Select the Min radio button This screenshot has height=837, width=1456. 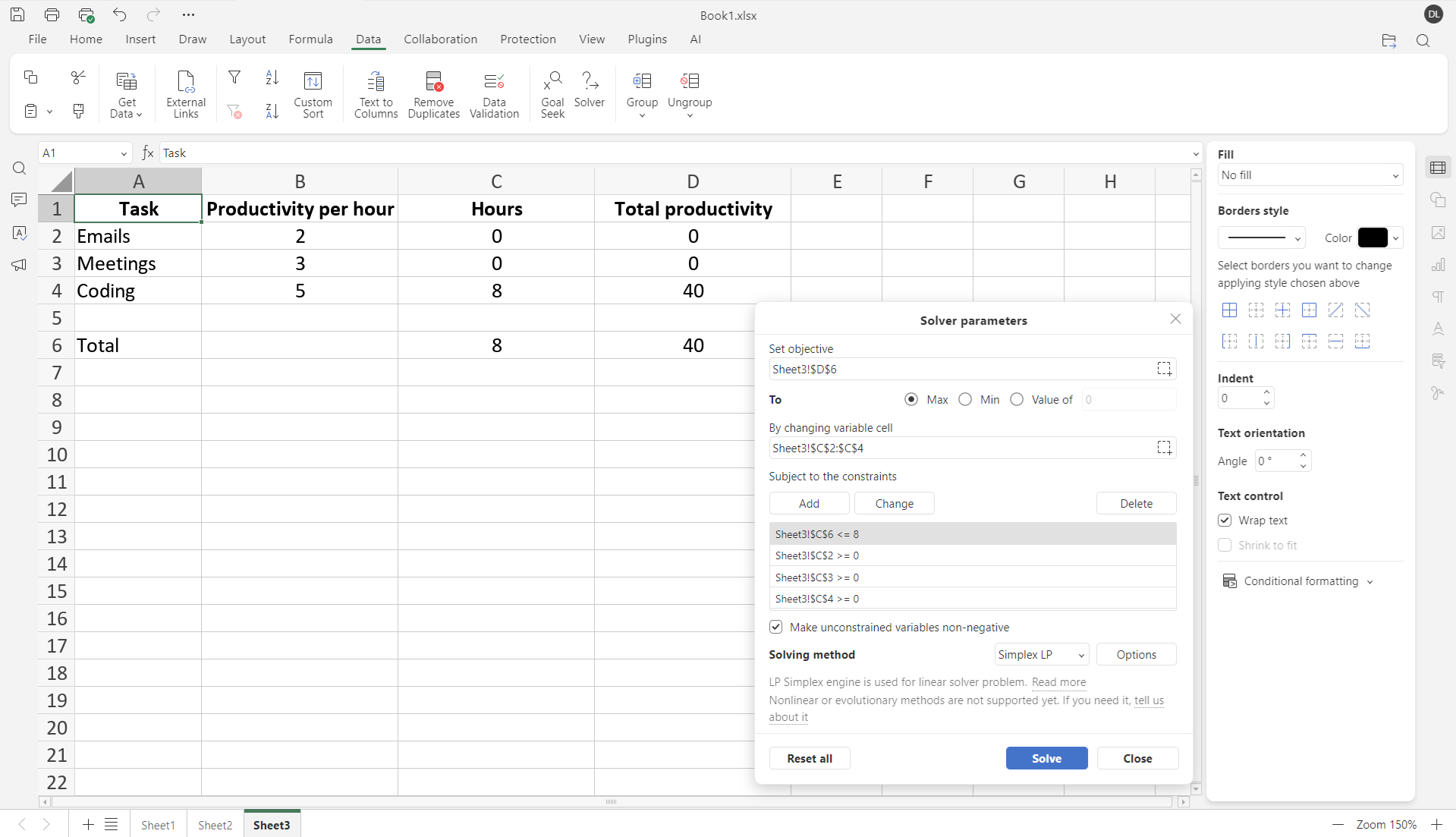tap(965, 399)
